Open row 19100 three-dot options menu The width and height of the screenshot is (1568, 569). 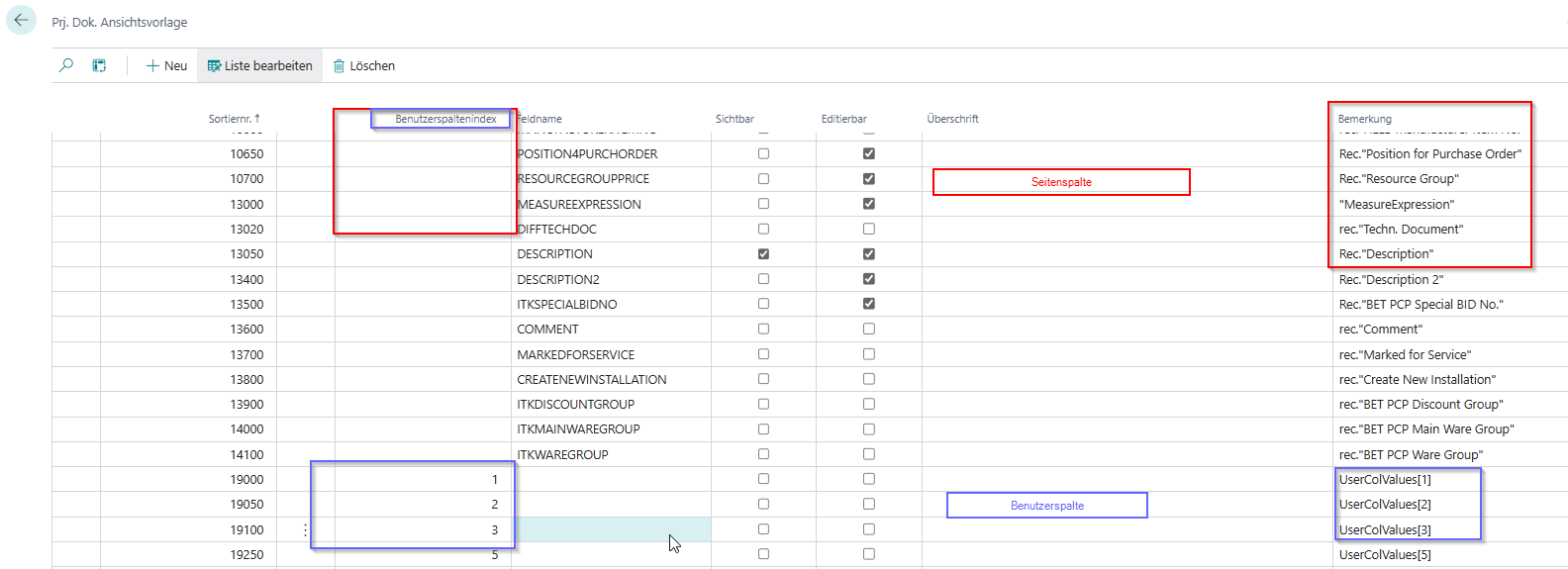pos(305,530)
